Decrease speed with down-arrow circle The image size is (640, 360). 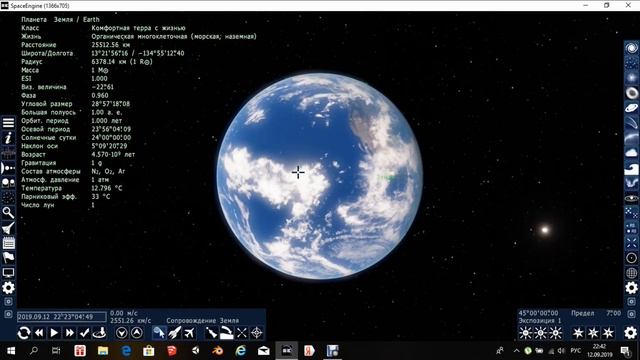pos(121,333)
